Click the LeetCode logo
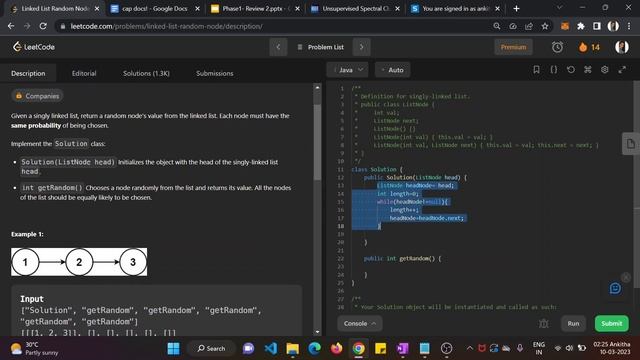Viewport: 640px width, 360px height. pos(33,47)
